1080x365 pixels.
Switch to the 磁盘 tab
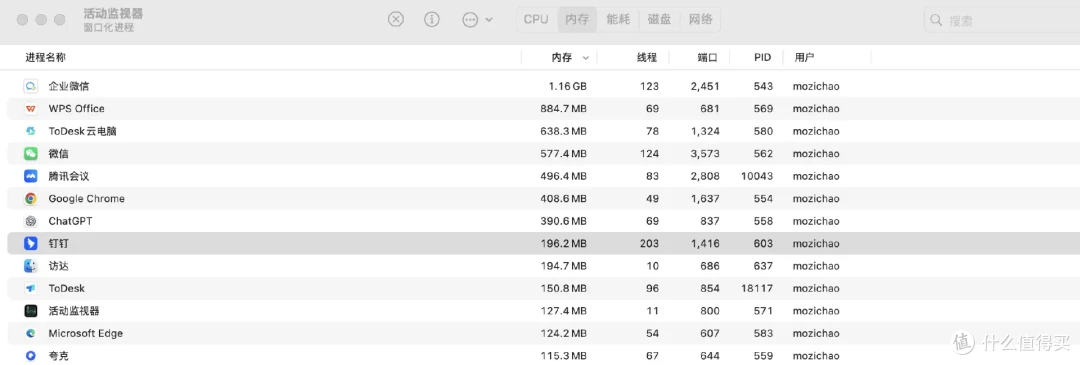click(x=659, y=19)
